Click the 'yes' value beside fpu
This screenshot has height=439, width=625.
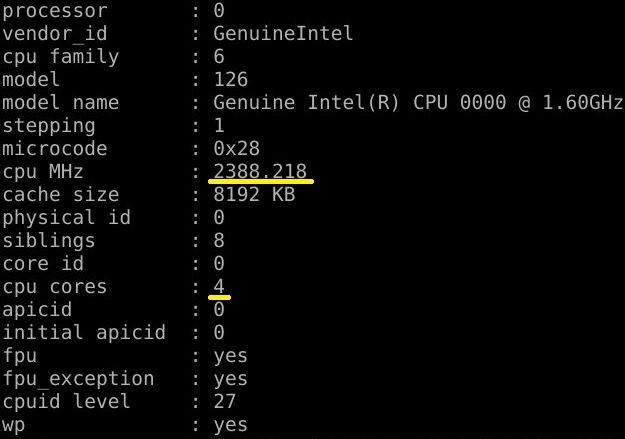tap(231, 355)
